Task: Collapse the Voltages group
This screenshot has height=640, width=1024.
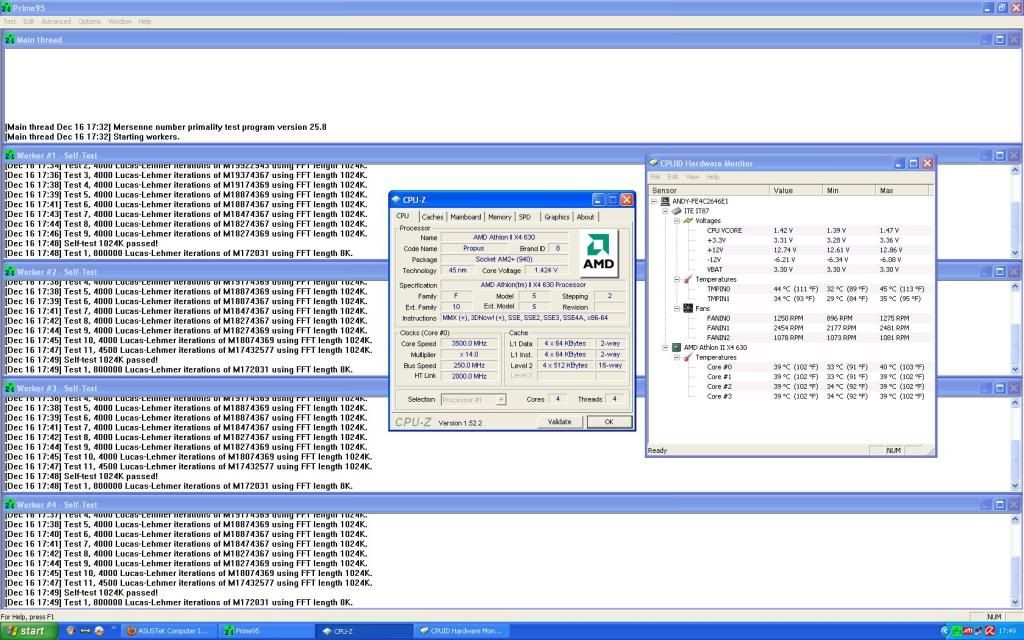Action: click(x=677, y=221)
